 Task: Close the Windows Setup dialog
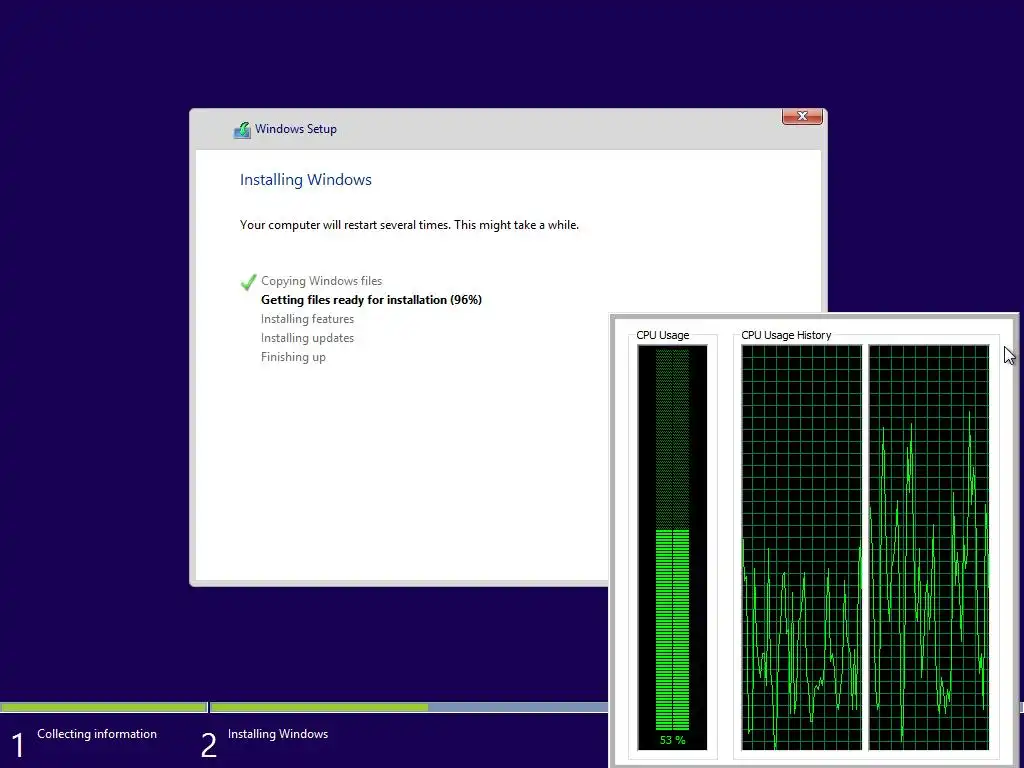[x=802, y=116]
